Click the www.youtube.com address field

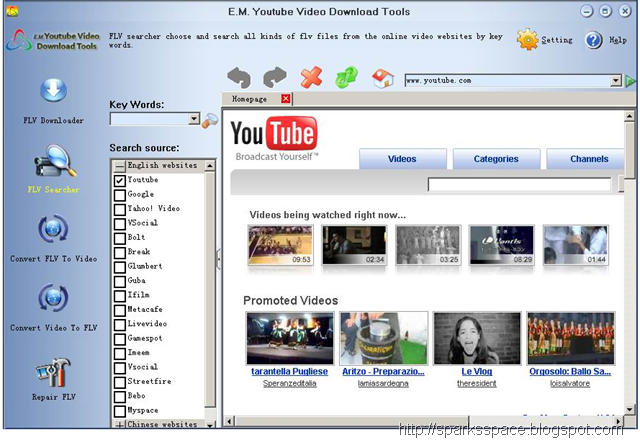[508, 80]
